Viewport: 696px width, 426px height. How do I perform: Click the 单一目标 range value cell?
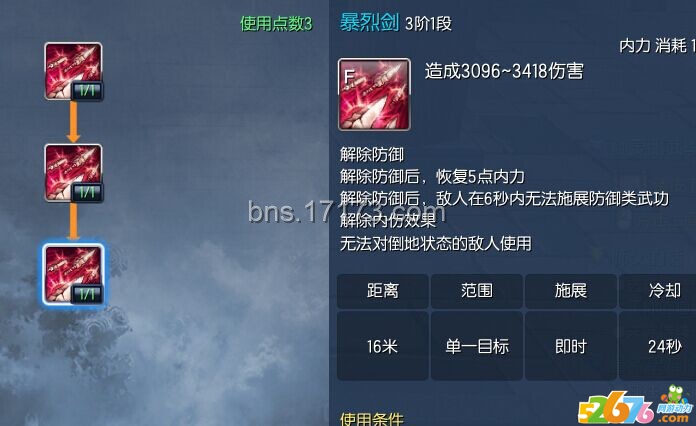(x=477, y=346)
